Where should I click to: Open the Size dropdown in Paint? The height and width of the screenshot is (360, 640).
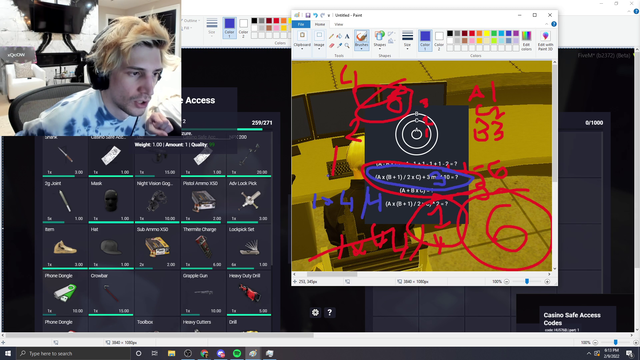407,40
